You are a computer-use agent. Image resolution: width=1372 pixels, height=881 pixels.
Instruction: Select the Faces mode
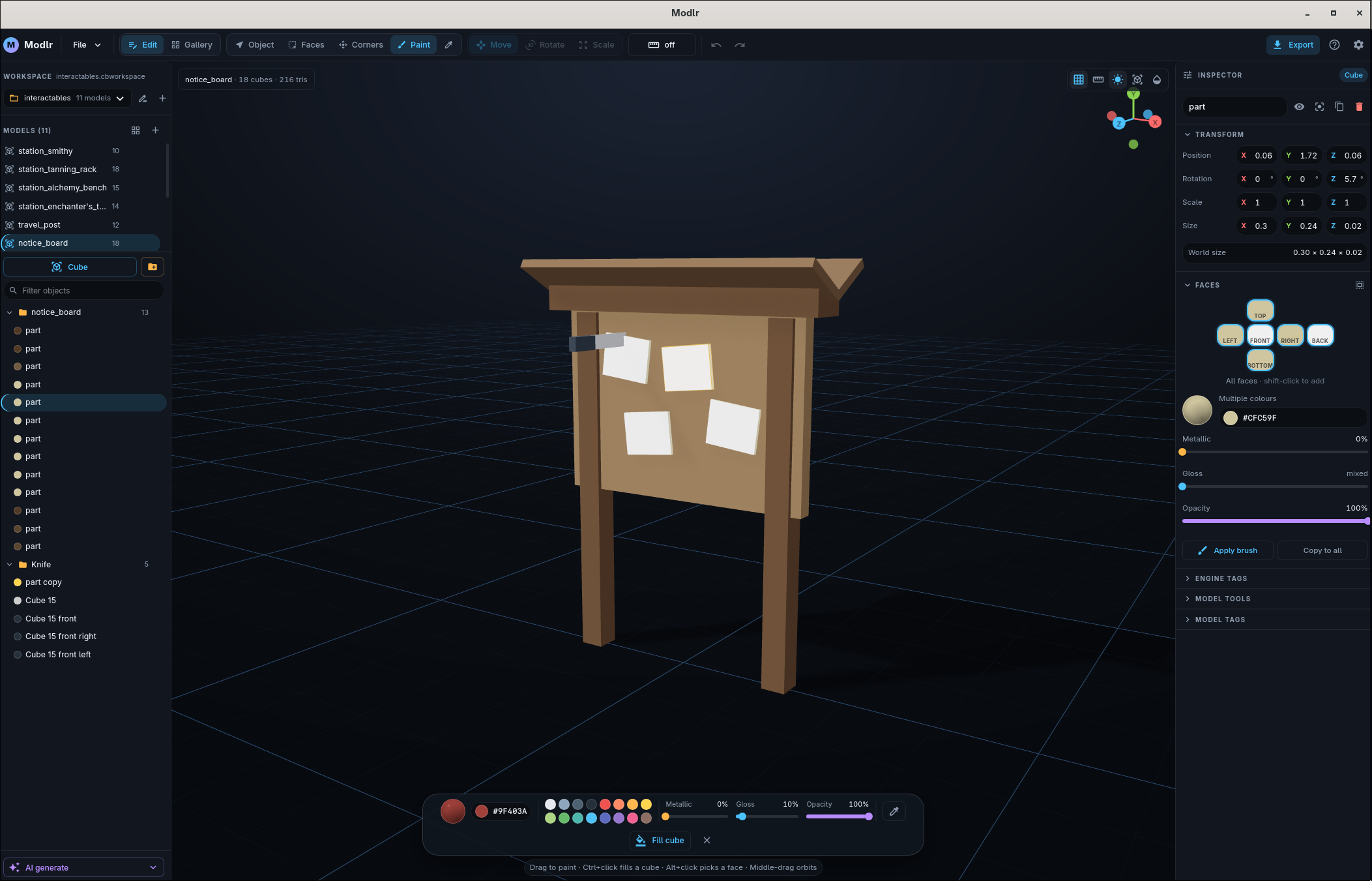[x=306, y=45]
